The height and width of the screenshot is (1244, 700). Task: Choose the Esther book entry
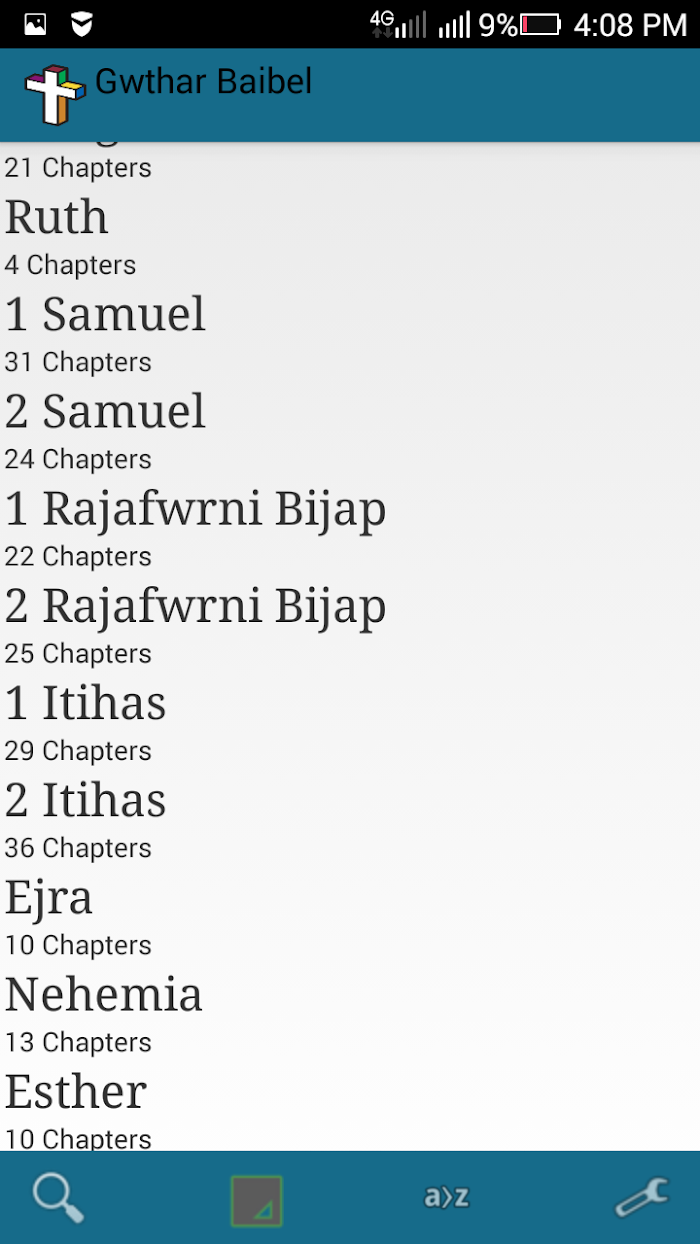click(x=350, y=1107)
